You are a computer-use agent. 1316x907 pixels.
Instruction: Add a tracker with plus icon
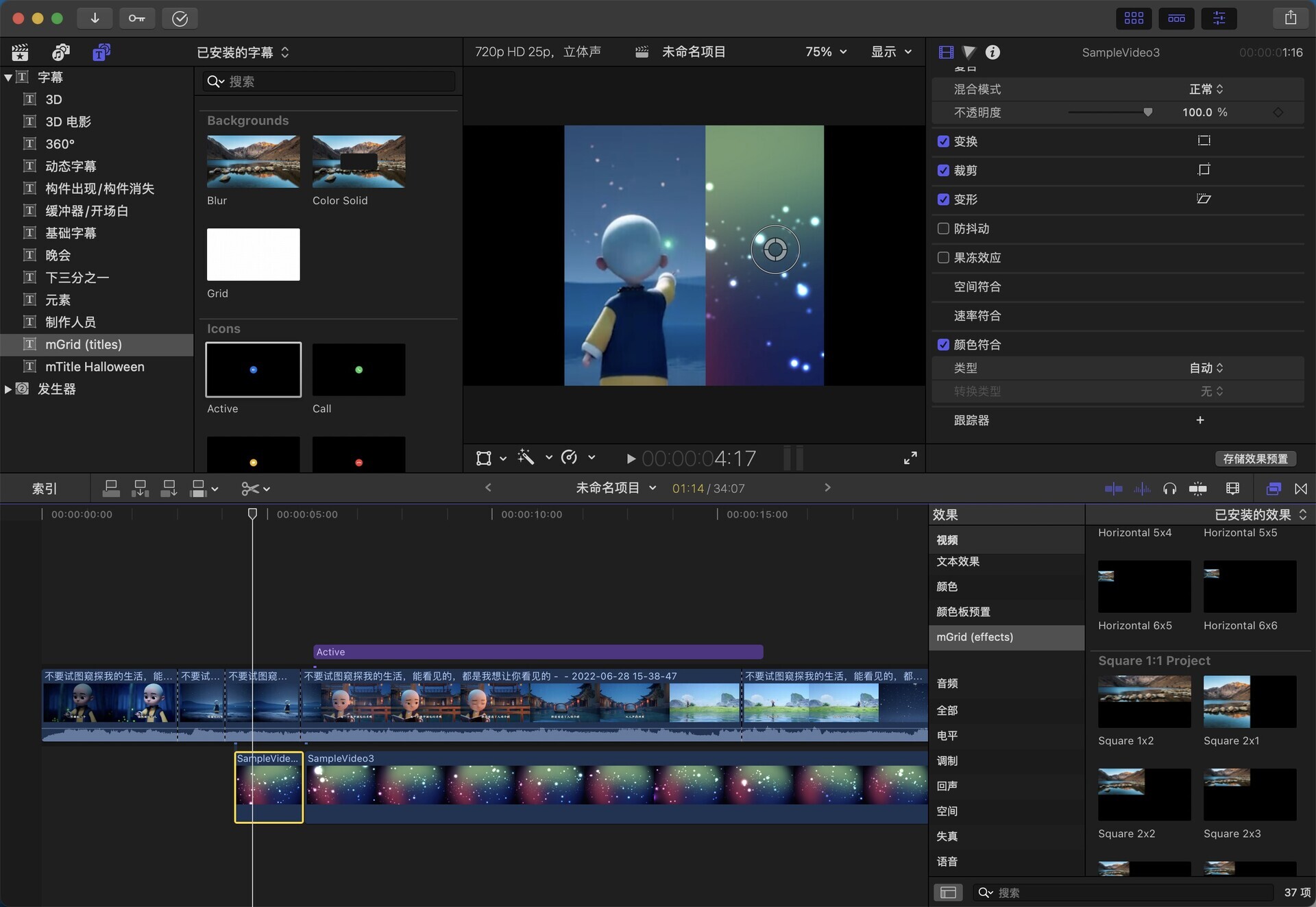click(x=1200, y=420)
